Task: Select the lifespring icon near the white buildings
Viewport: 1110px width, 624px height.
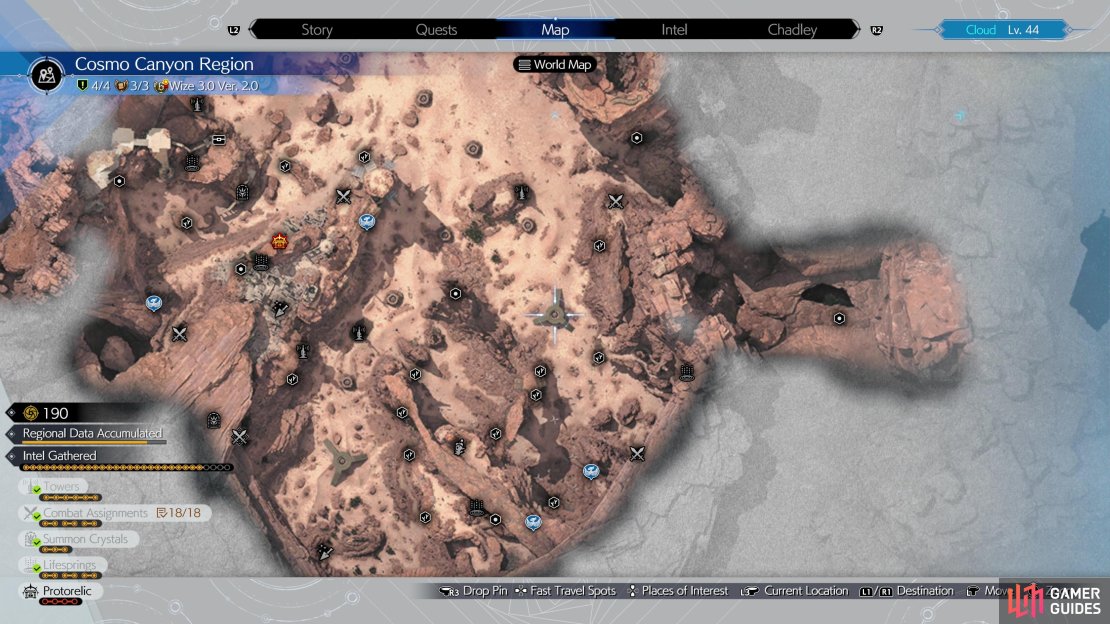Action: click(x=191, y=163)
